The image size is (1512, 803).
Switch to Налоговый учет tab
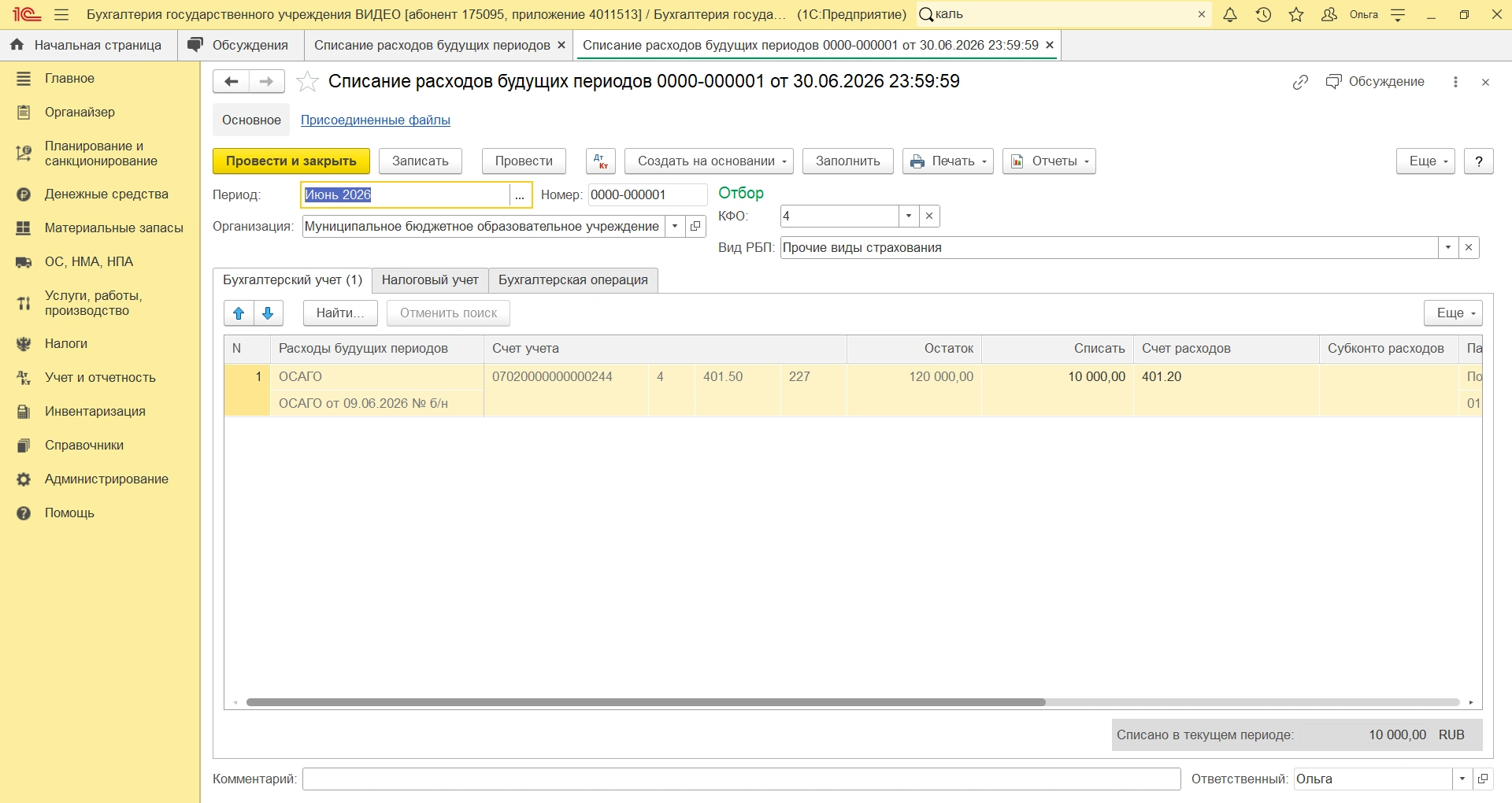[x=430, y=280]
